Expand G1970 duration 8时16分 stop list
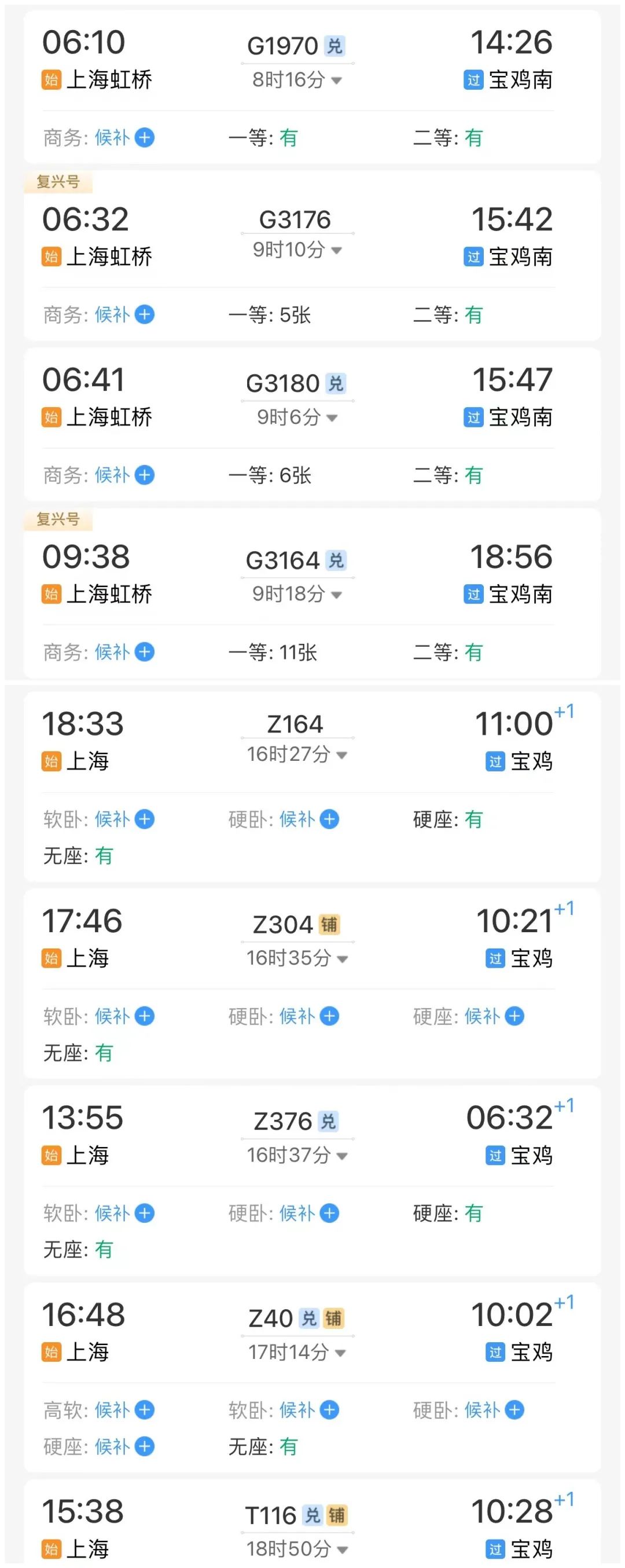Image resolution: width=625 pixels, height=1568 pixels. (337, 80)
